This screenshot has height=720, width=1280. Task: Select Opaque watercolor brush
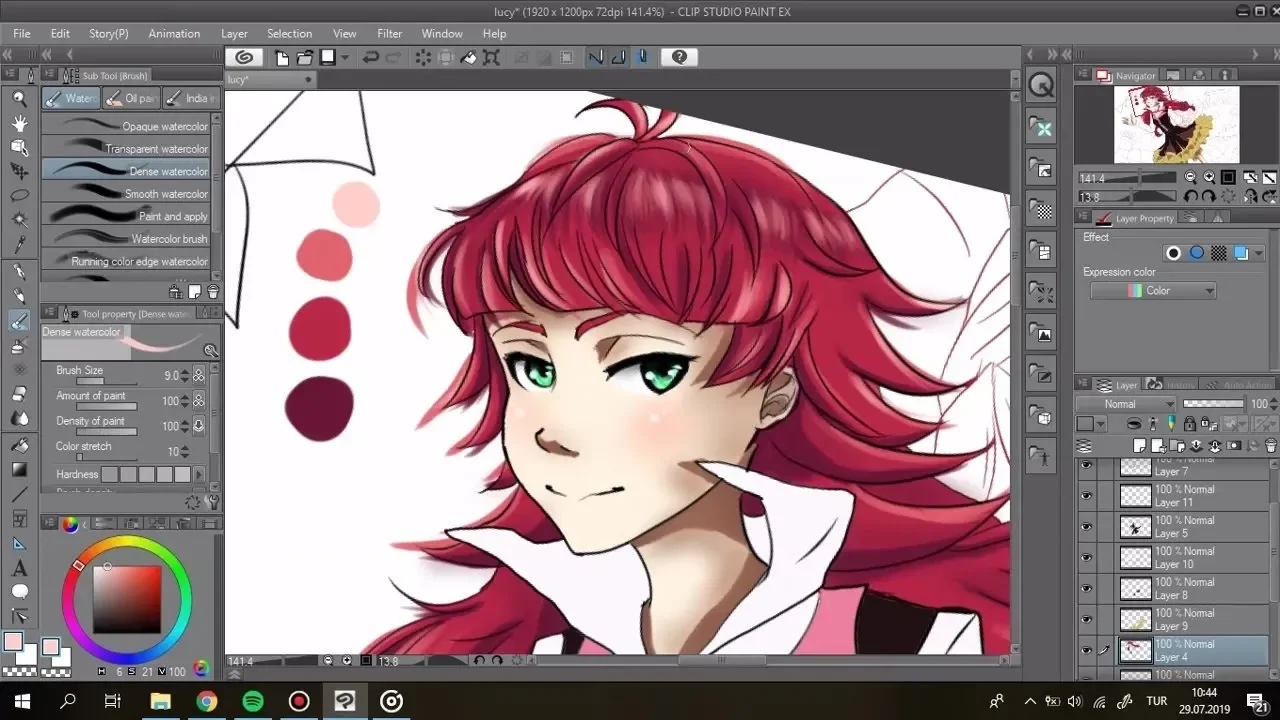pos(126,126)
